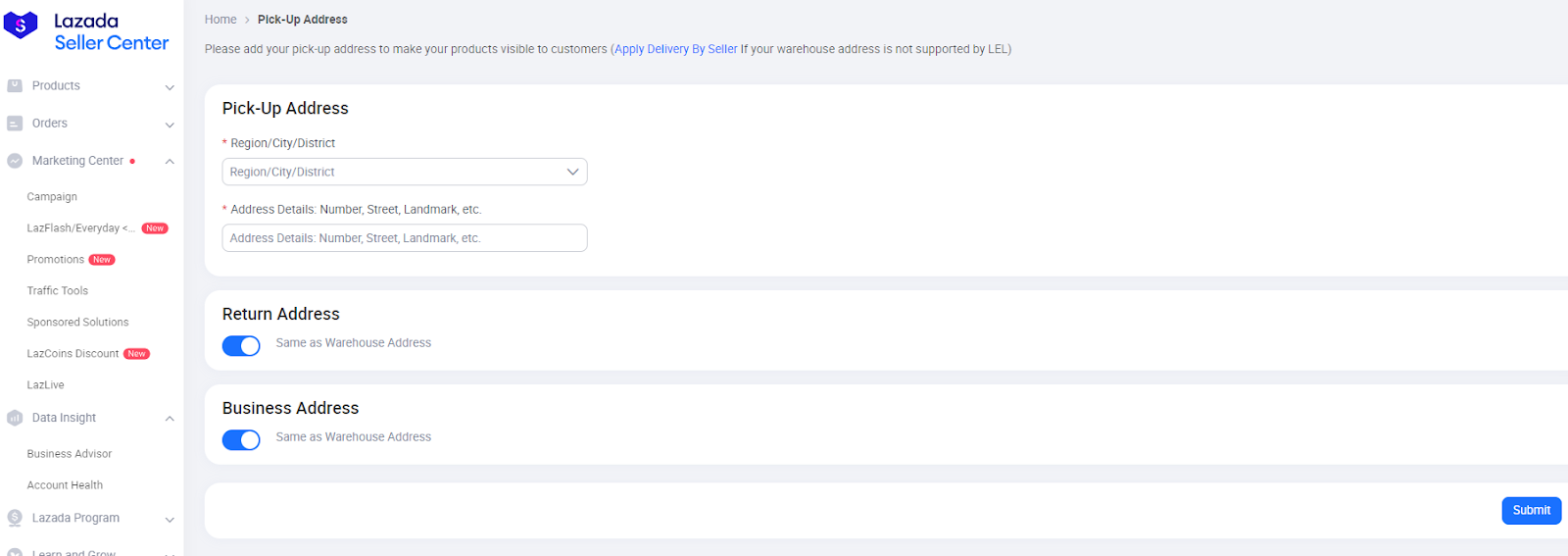The width and height of the screenshot is (1568, 556).
Task: Click the New badge next to LazFlash/Everyday
Action: (155, 228)
